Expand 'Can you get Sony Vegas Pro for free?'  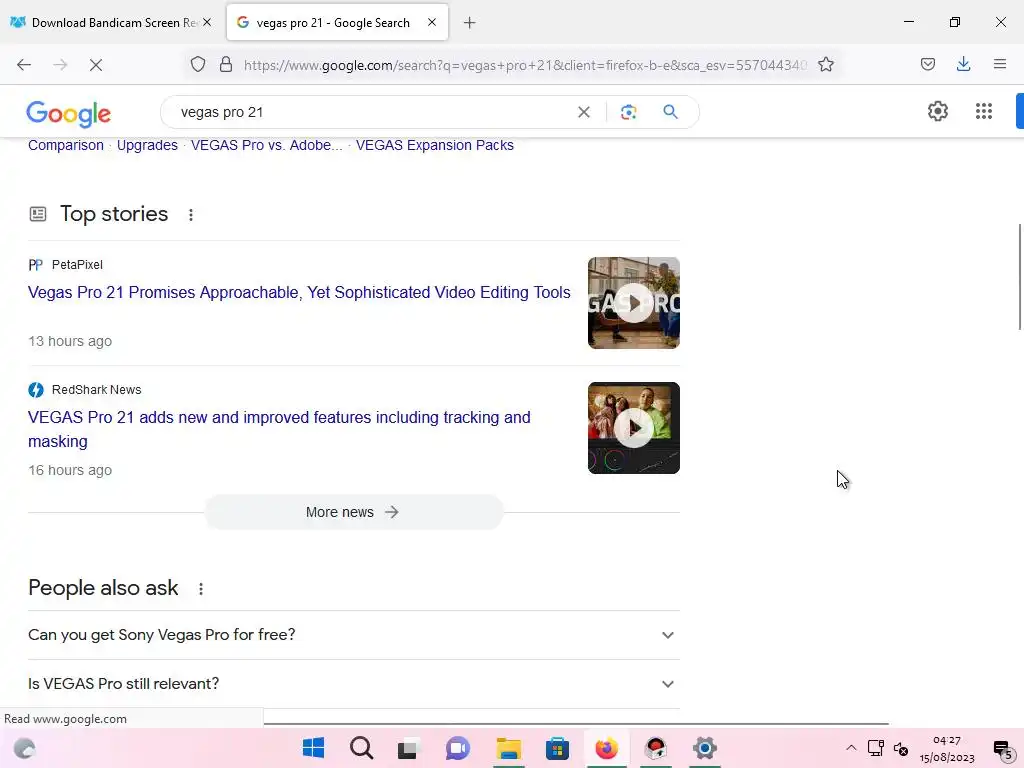[353, 635]
